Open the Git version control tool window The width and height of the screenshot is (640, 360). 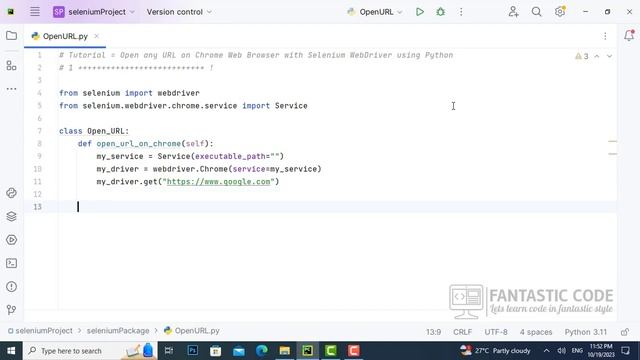[11, 310]
